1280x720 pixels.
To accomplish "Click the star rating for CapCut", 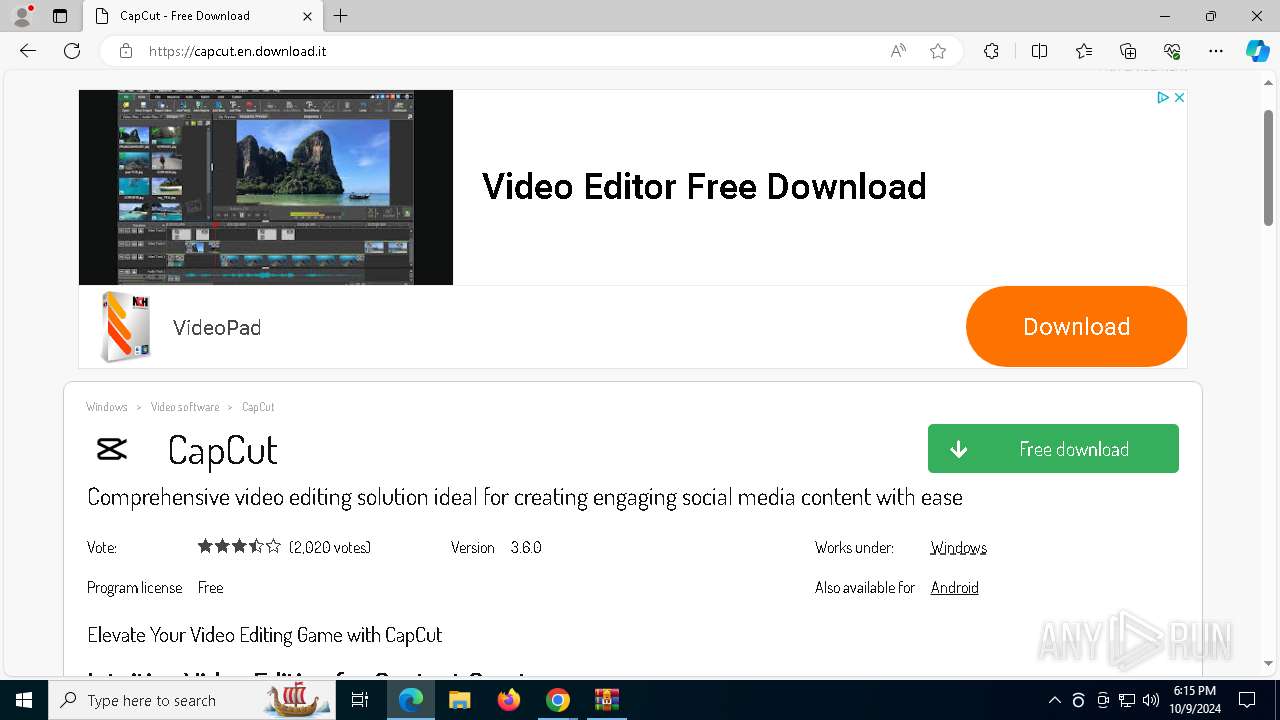I will 239,547.
